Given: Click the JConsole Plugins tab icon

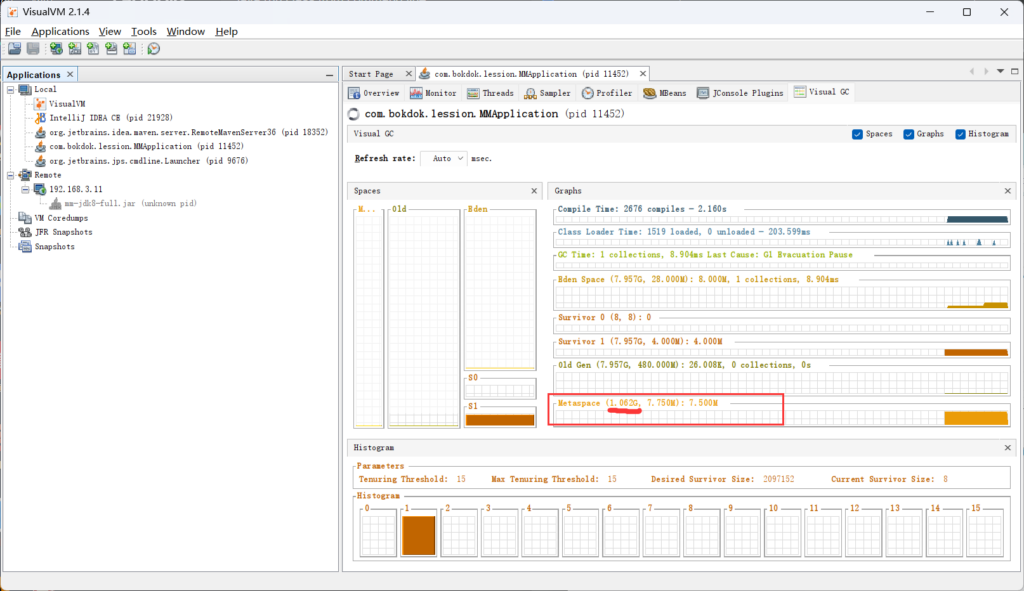Looking at the screenshot, I should click(703, 93).
